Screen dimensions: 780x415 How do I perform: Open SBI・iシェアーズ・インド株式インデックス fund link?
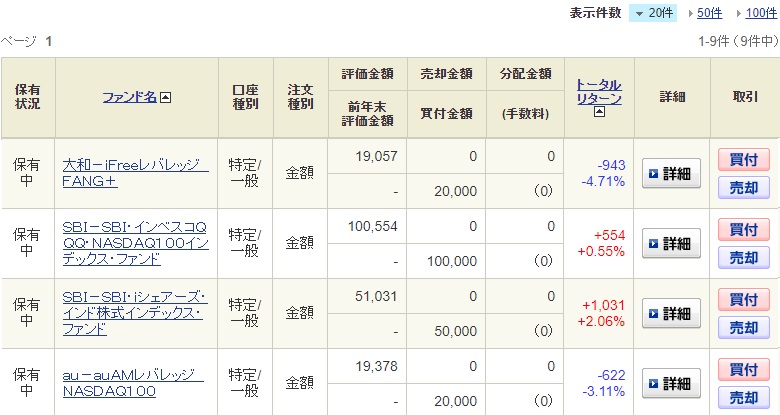click(135, 313)
